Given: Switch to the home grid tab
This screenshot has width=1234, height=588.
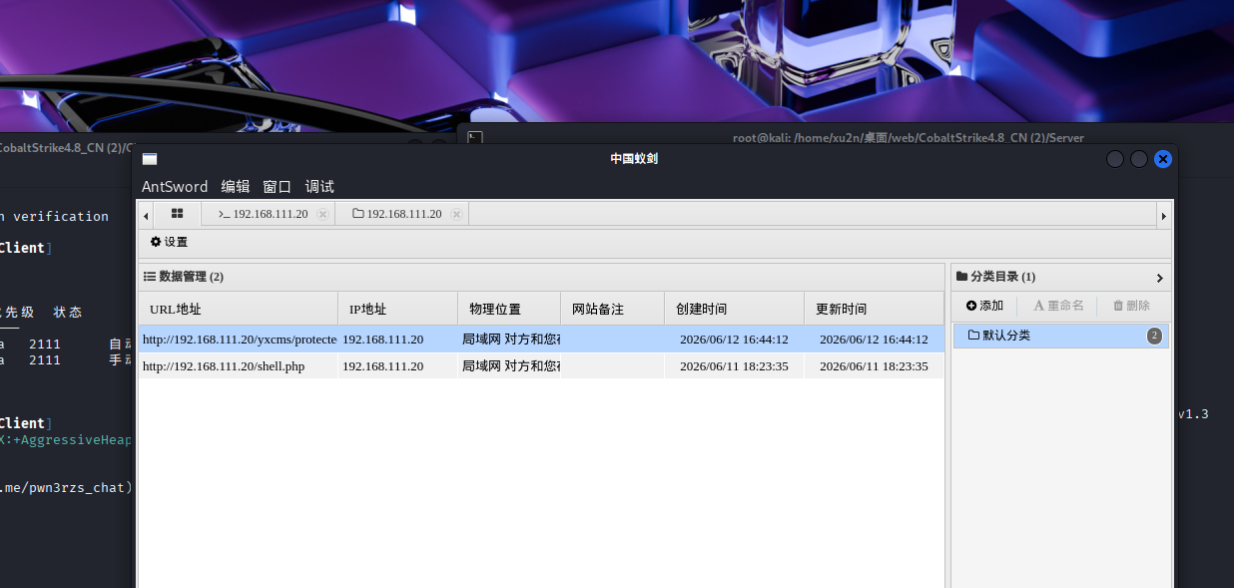Looking at the screenshot, I should pyautogui.click(x=177, y=214).
